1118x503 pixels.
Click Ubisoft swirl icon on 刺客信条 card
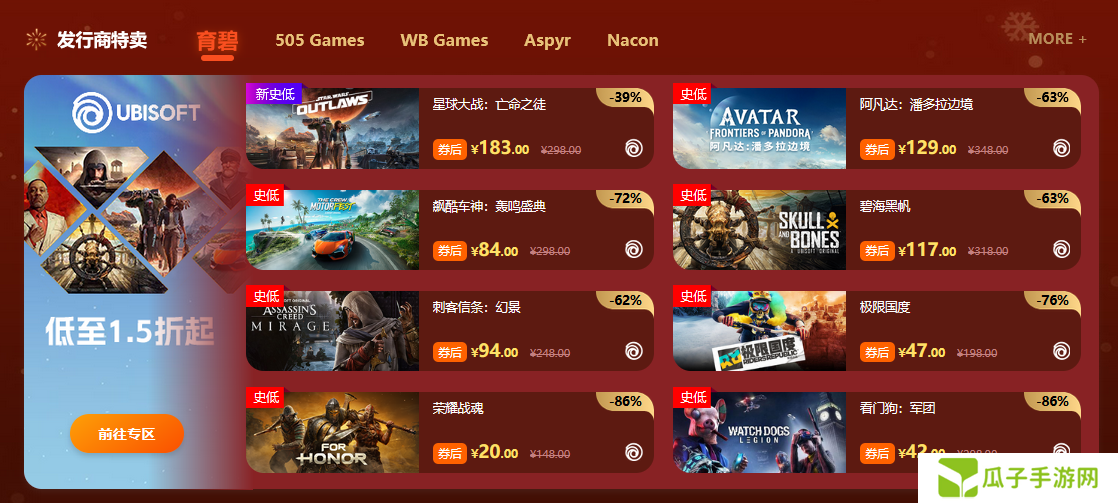[634, 351]
